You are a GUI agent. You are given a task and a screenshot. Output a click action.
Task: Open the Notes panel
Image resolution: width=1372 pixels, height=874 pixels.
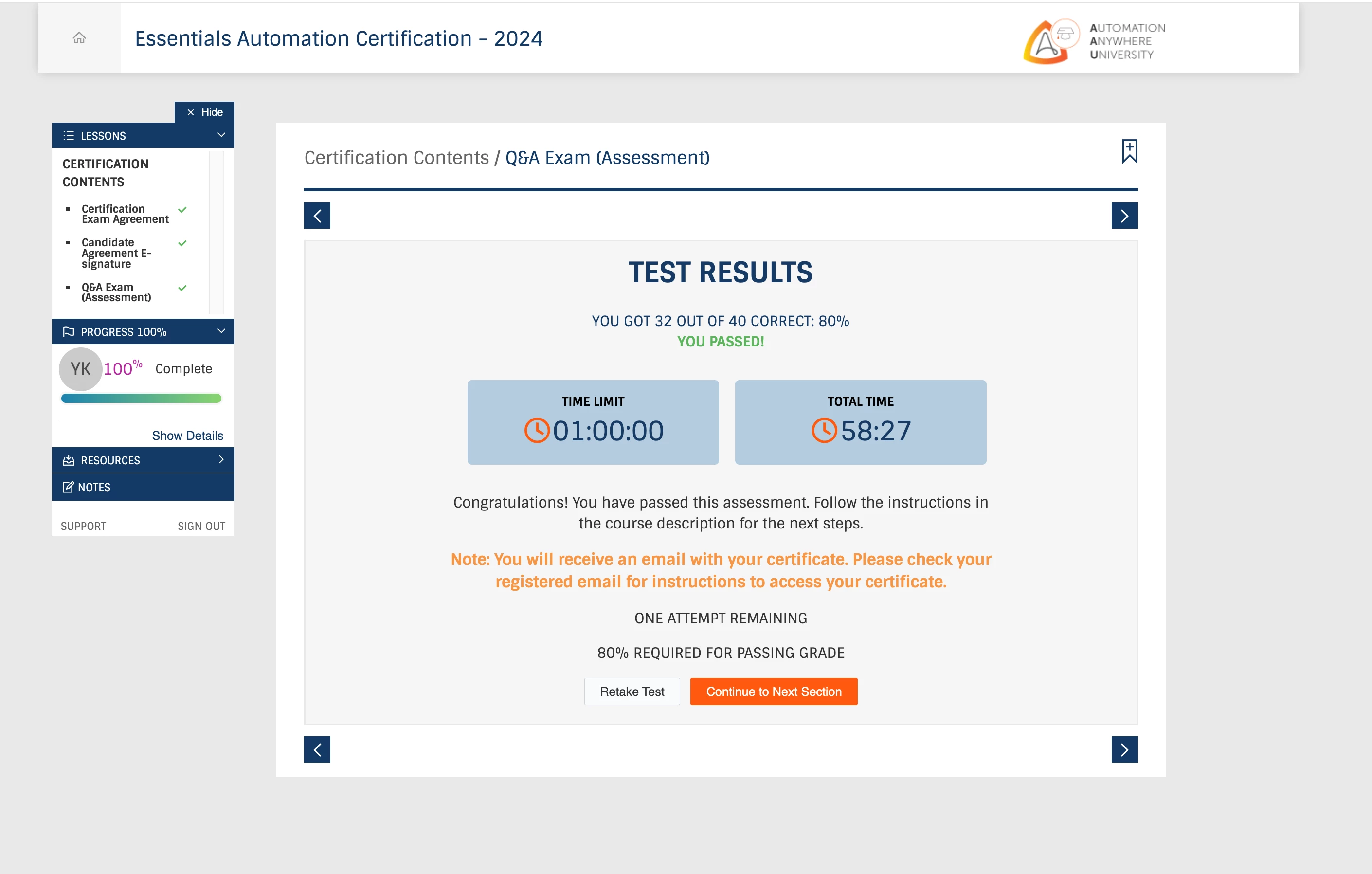coord(143,487)
